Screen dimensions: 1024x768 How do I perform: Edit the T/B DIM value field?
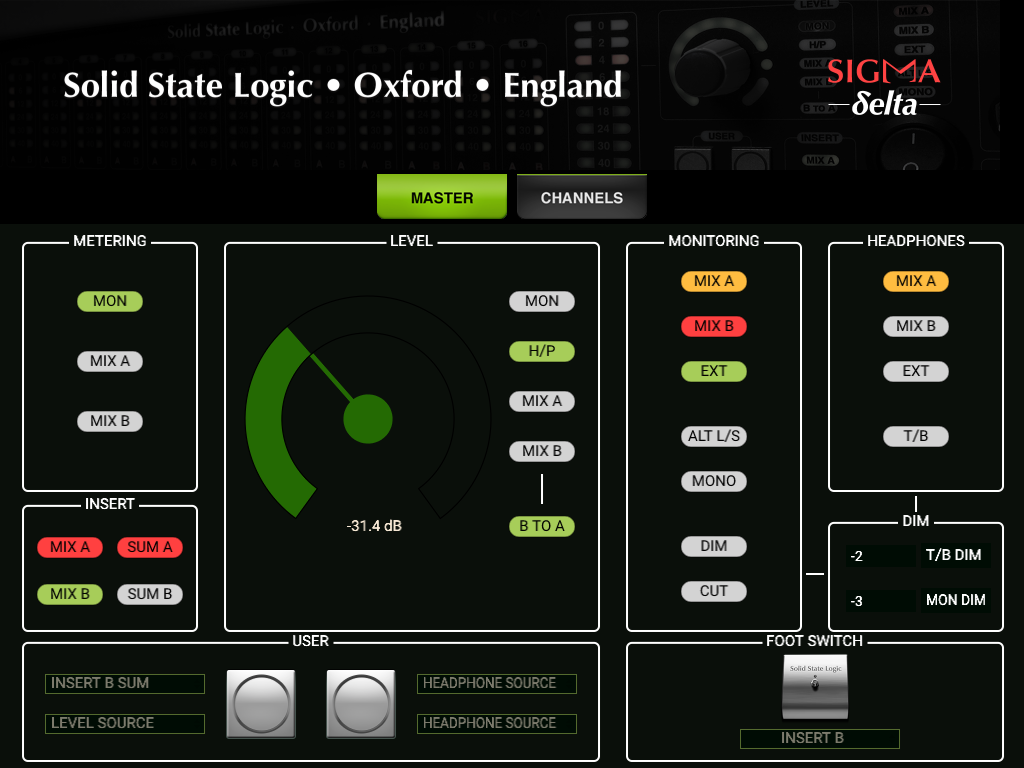pos(880,556)
